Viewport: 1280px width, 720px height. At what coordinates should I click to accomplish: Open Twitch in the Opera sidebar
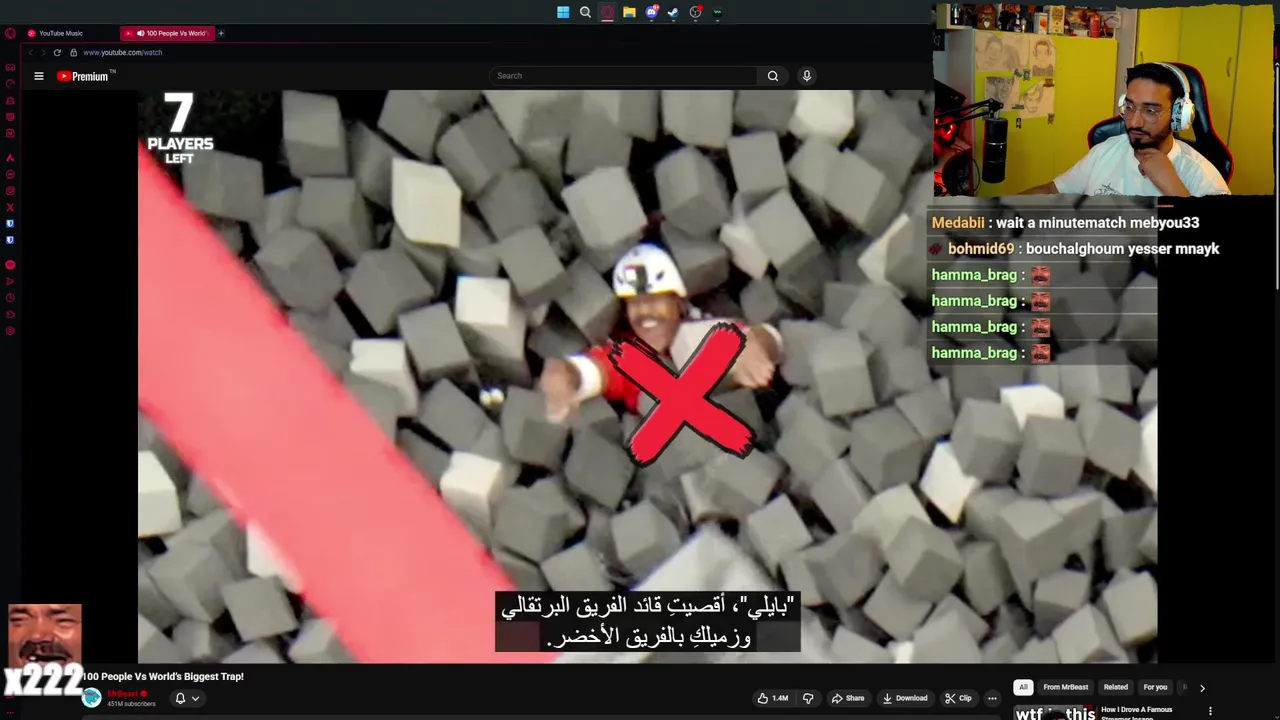(10, 117)
